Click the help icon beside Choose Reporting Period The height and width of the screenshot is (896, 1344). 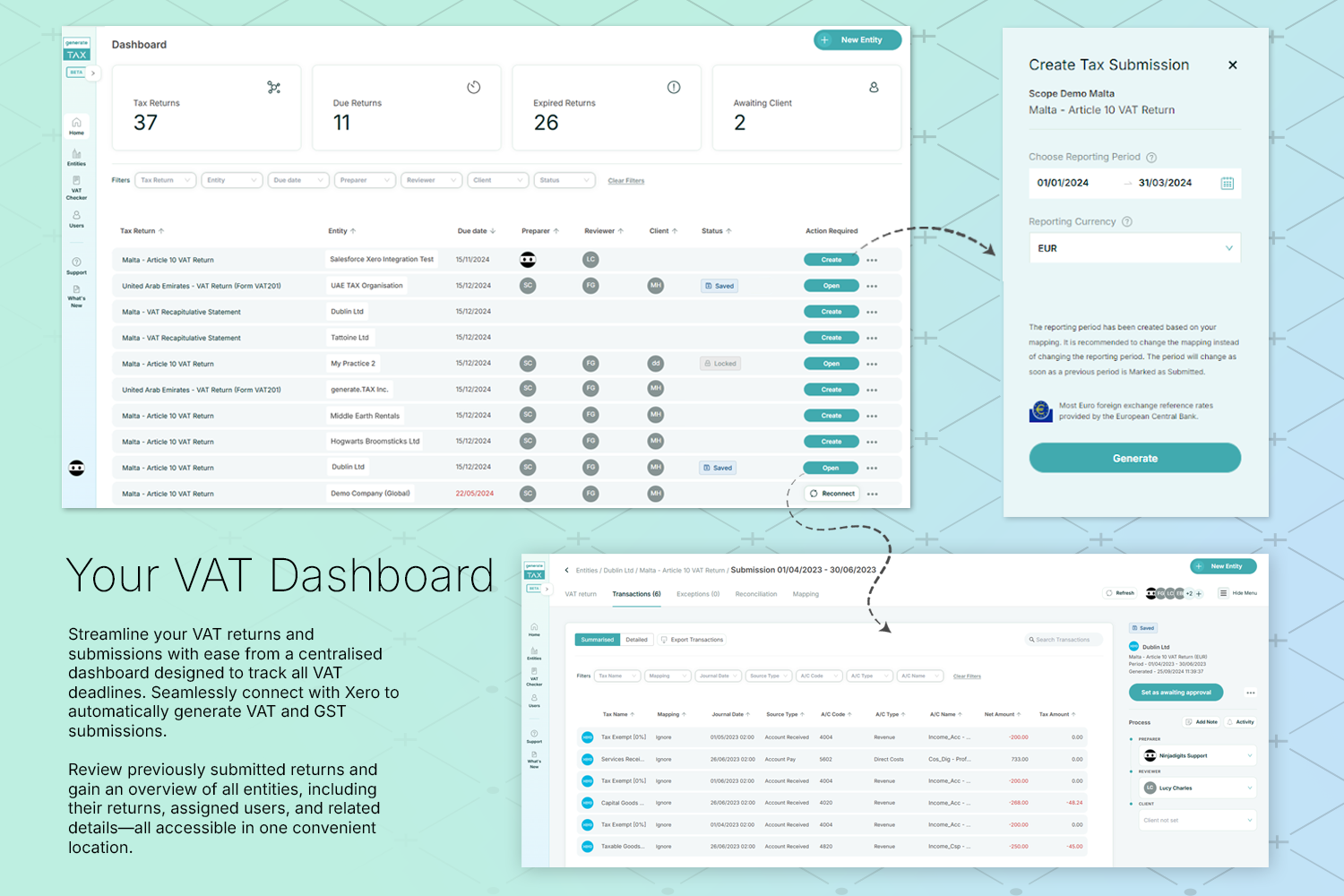click(x=1151, y=158)
